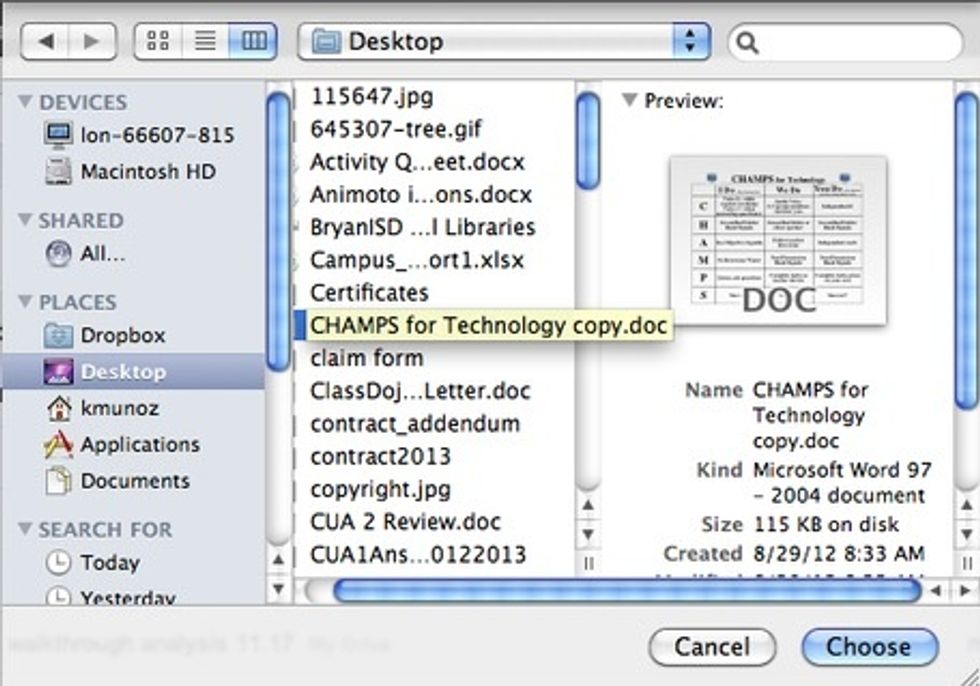Switch to column view
This screenshot has width=980, height=686.
tap(254, 42)
